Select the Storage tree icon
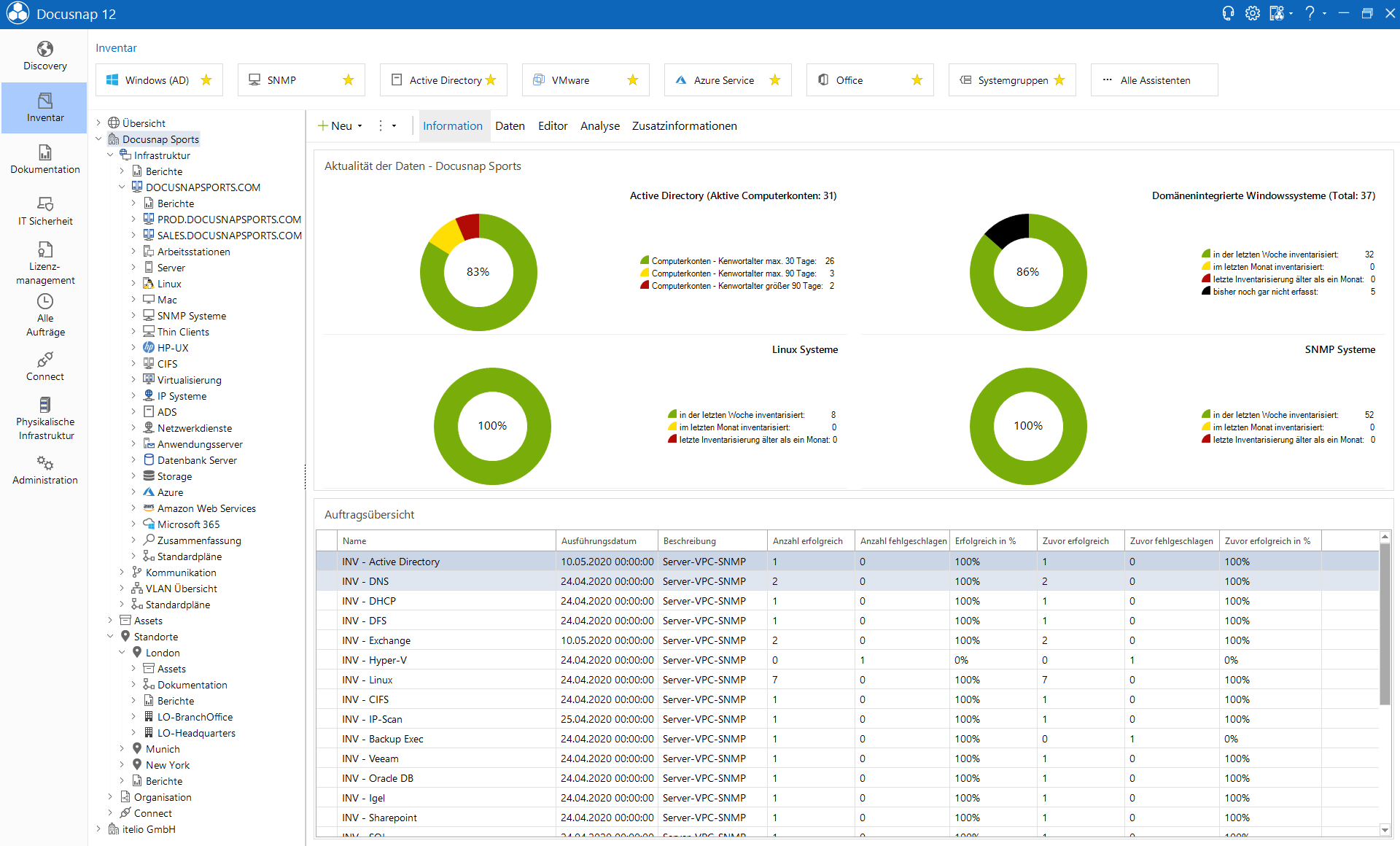Screen dimensions: 1400x846 [149, 476]
